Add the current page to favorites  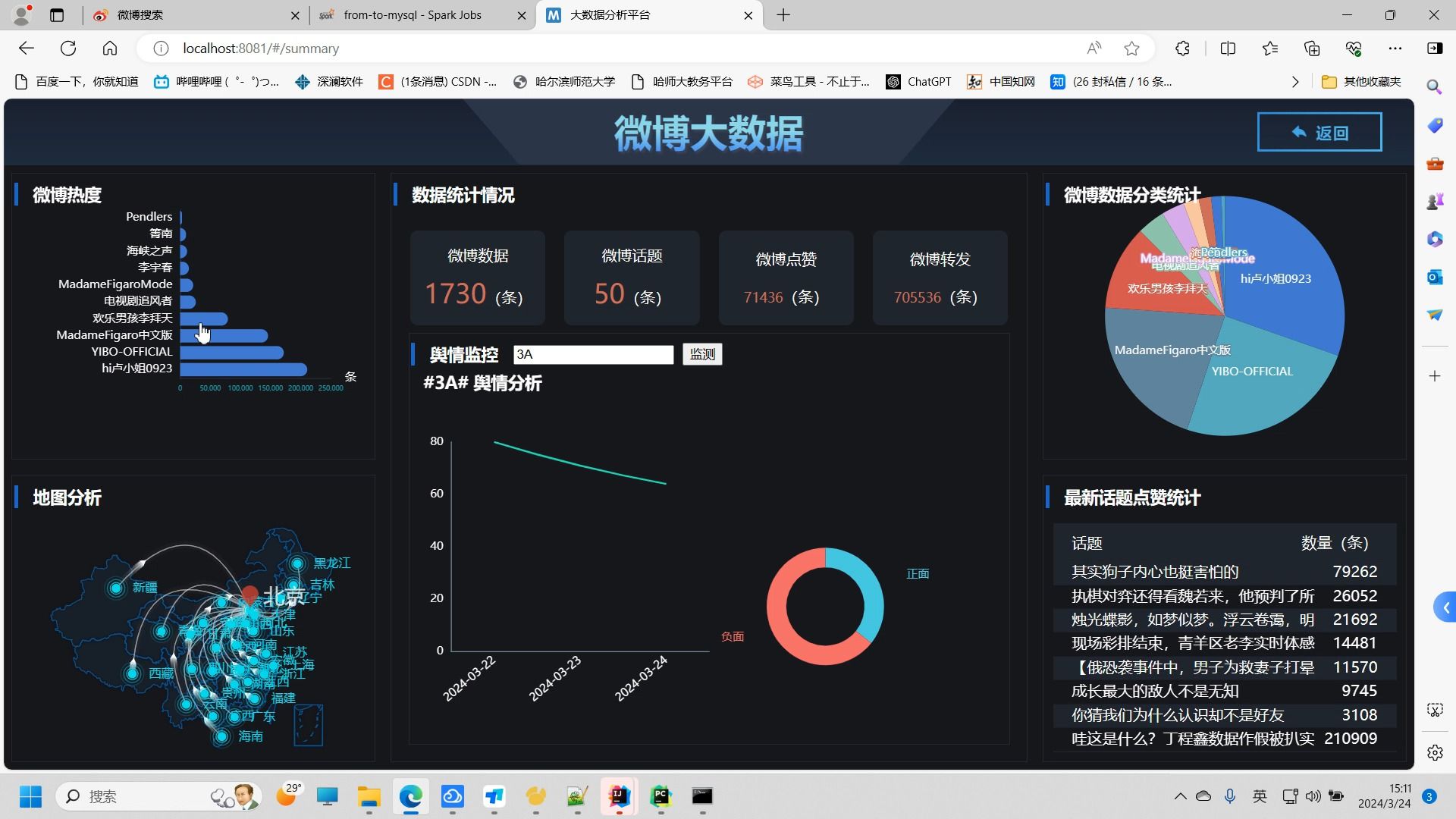click(1132, 48)
